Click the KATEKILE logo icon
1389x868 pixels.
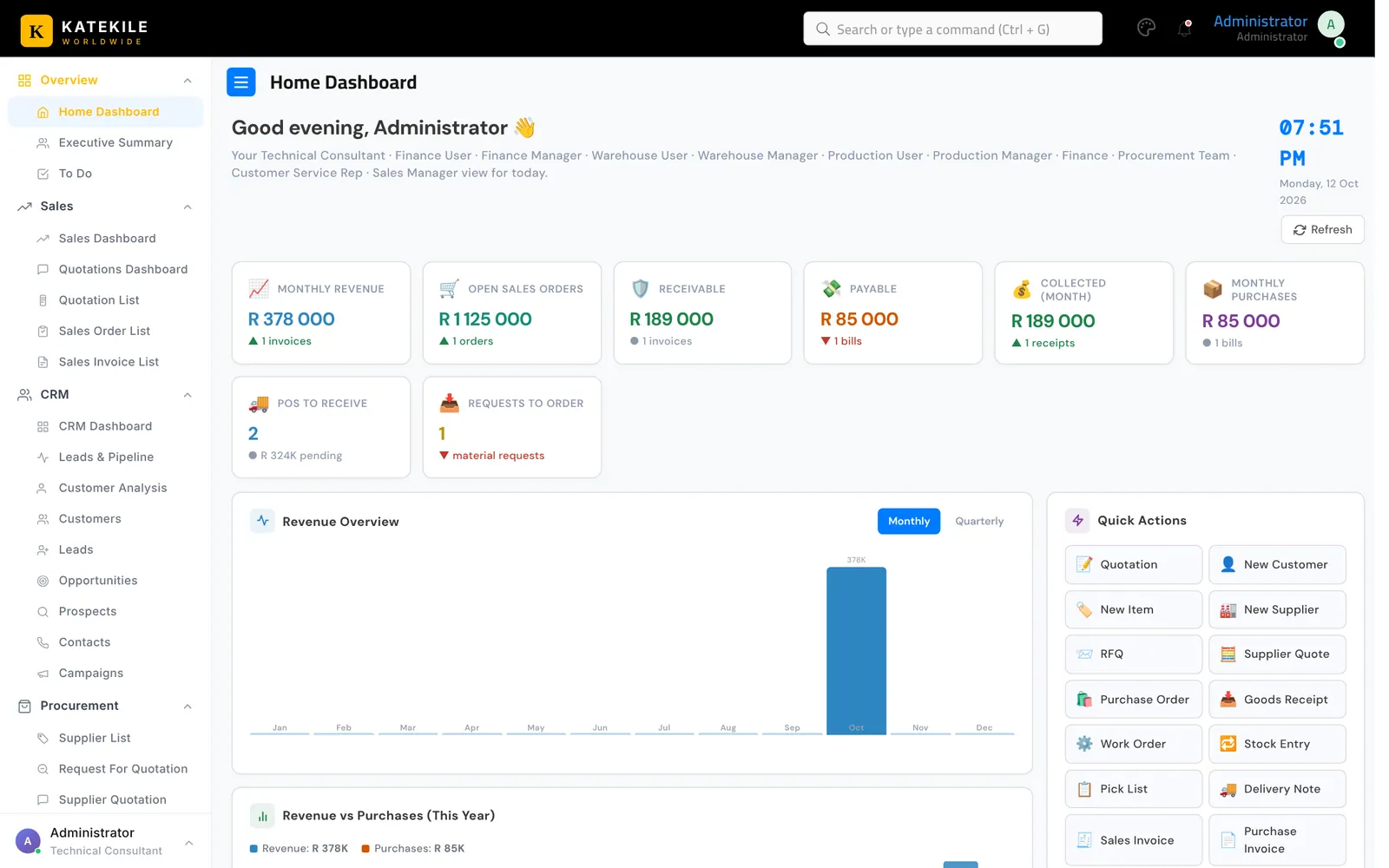click(x=36, y=31)
